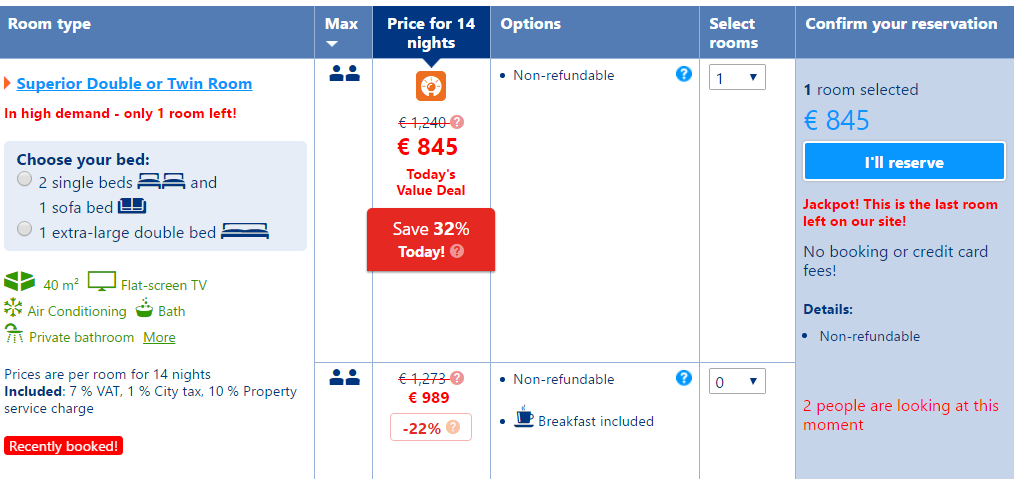The width and height of the screenshot is (1032, 479).
Task: Click red Recently booked! label
Action: click(64, 446)
